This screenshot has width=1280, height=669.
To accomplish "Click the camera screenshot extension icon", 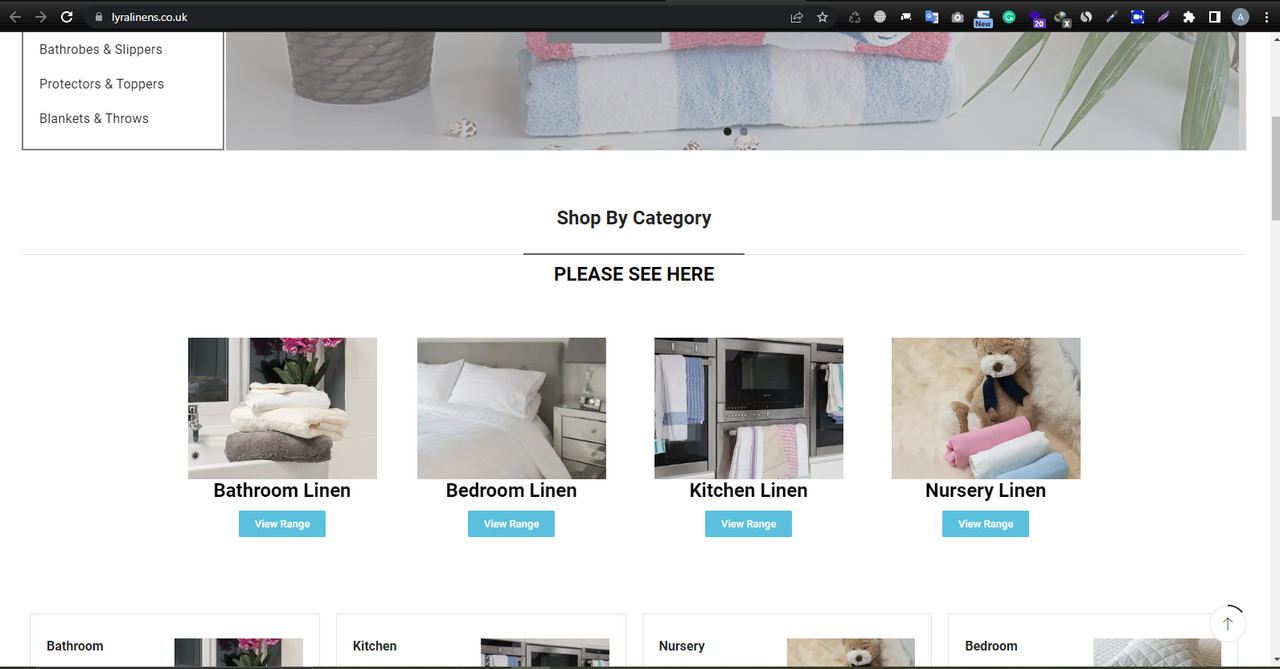I will 957,17.
